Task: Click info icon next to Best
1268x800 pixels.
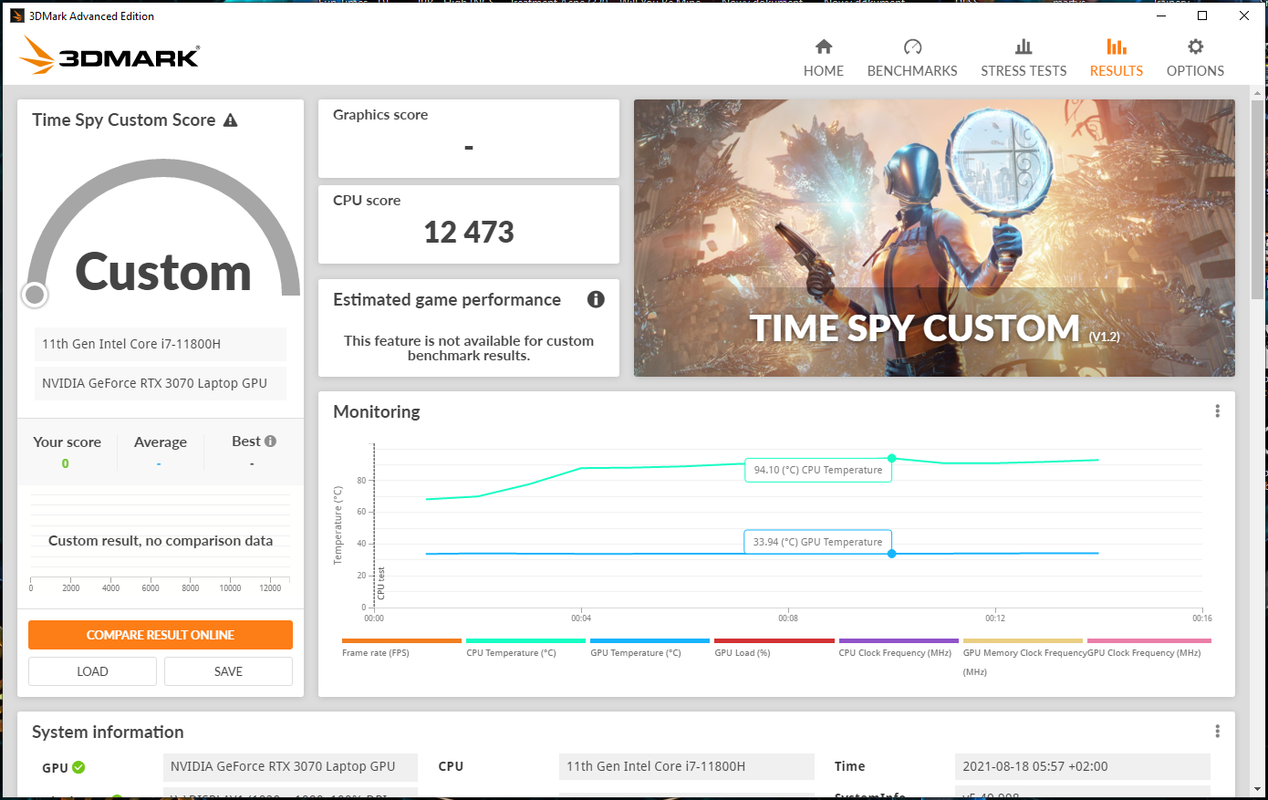Action: point(270,441)
